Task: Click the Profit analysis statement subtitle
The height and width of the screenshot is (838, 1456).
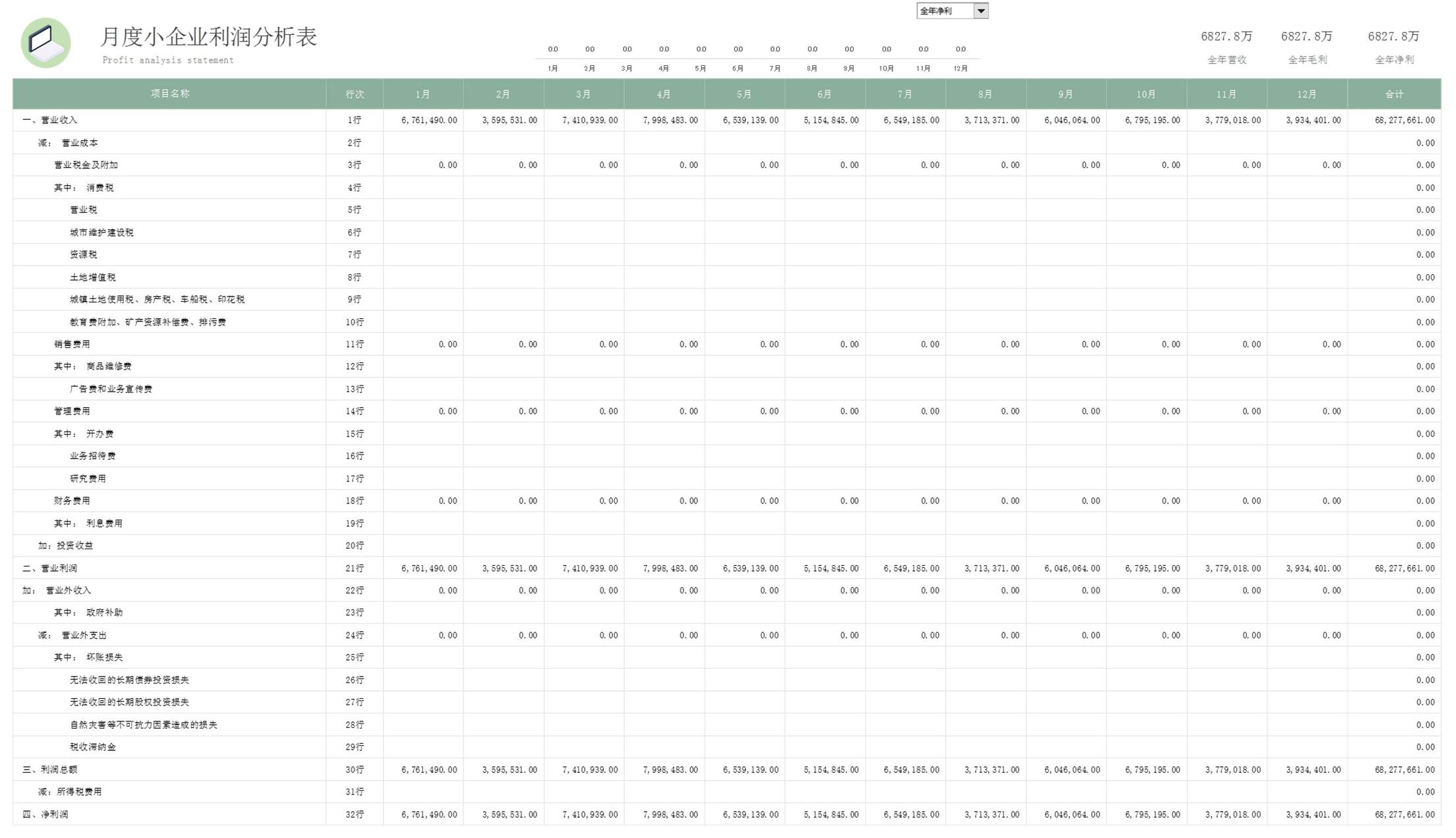Action: point(168,60)
